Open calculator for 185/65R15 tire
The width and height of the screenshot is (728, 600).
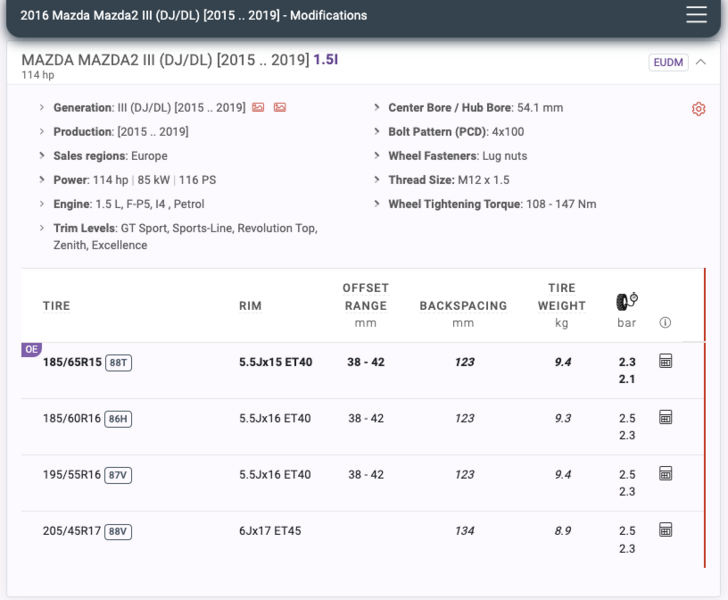tap(665, 361)
